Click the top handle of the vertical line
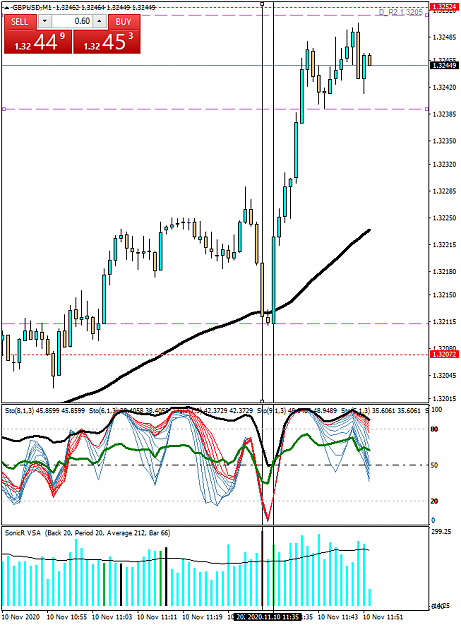 click(262, 4)
